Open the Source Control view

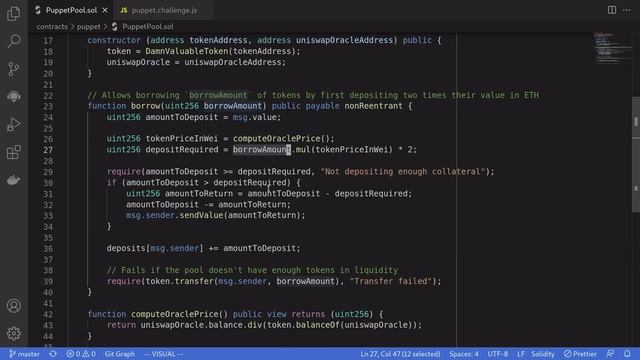tap(13, 69)
